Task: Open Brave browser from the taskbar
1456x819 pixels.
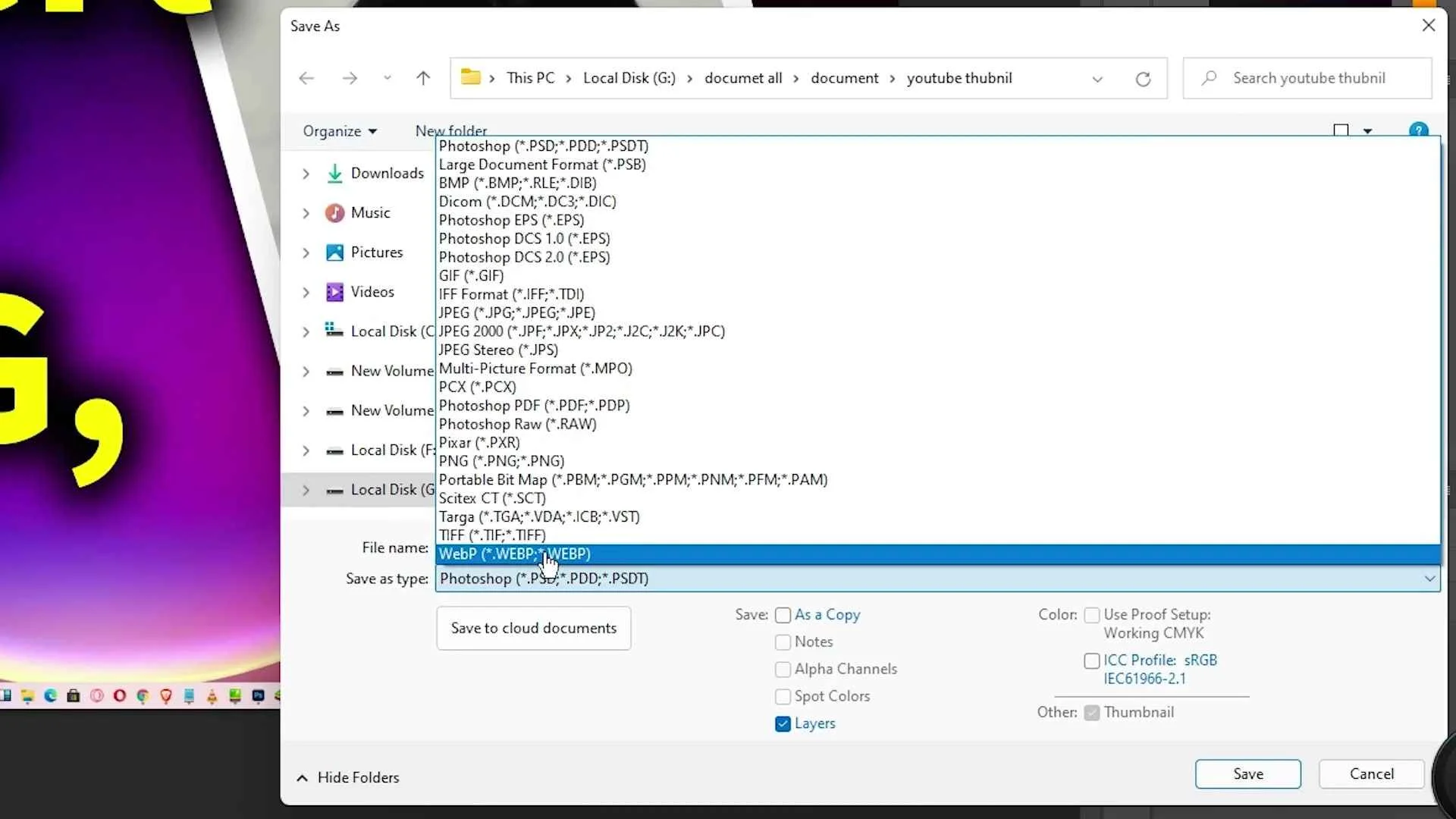Action: [166, 696]
